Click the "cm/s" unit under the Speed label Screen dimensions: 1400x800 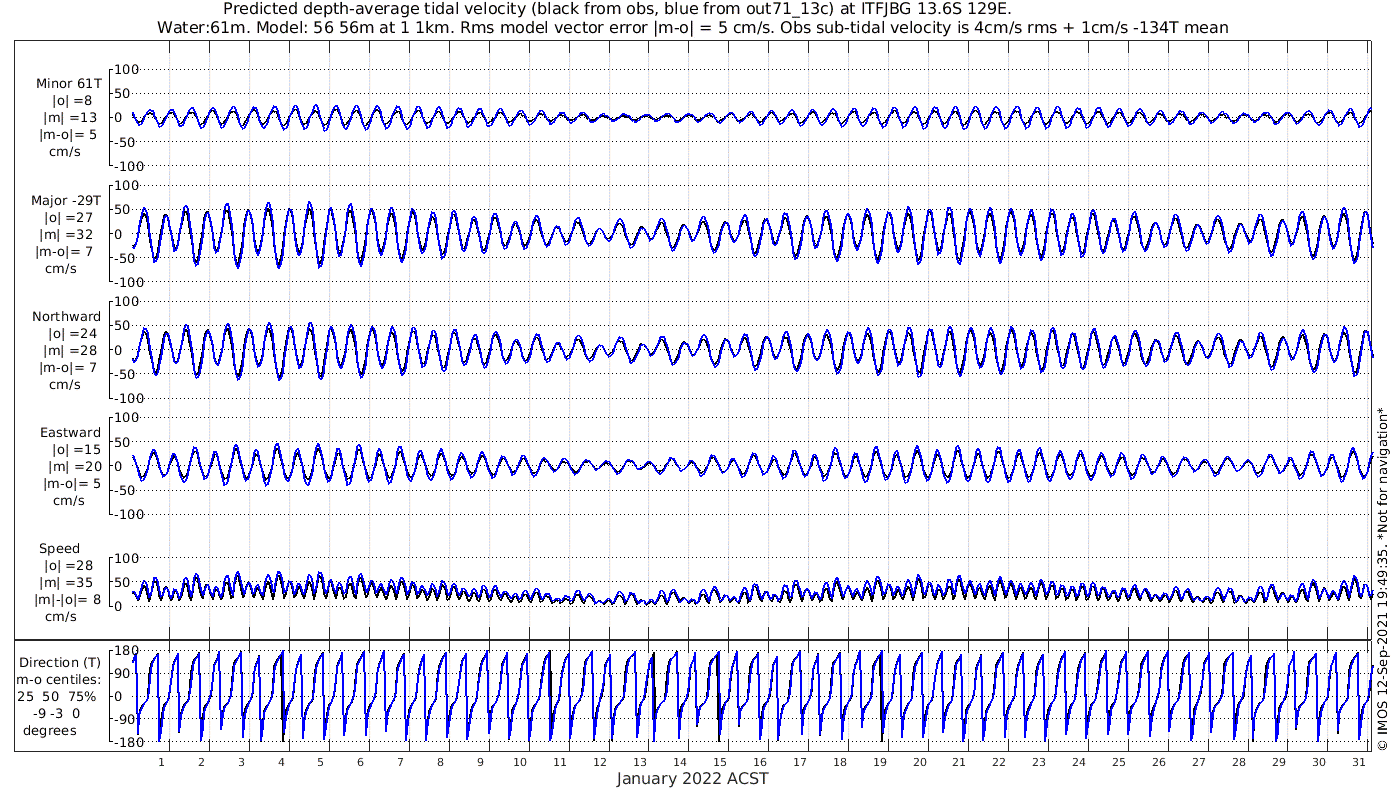(61, 617)
